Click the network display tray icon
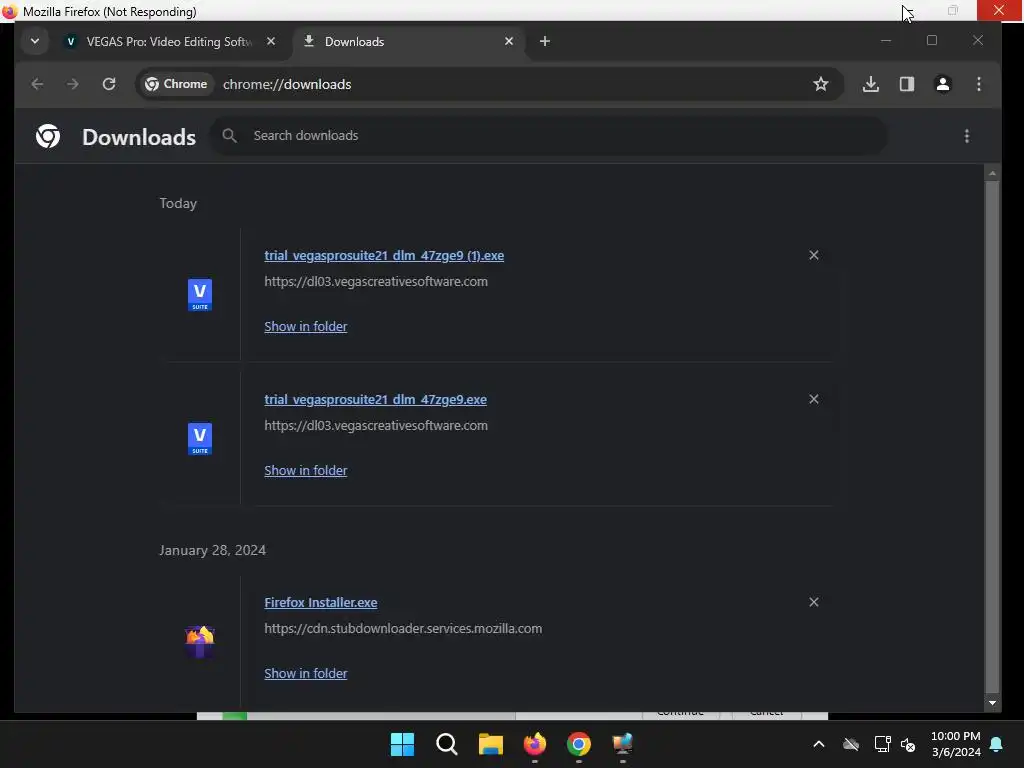The width and height of the screenshot is (1024, 768). 882,744
